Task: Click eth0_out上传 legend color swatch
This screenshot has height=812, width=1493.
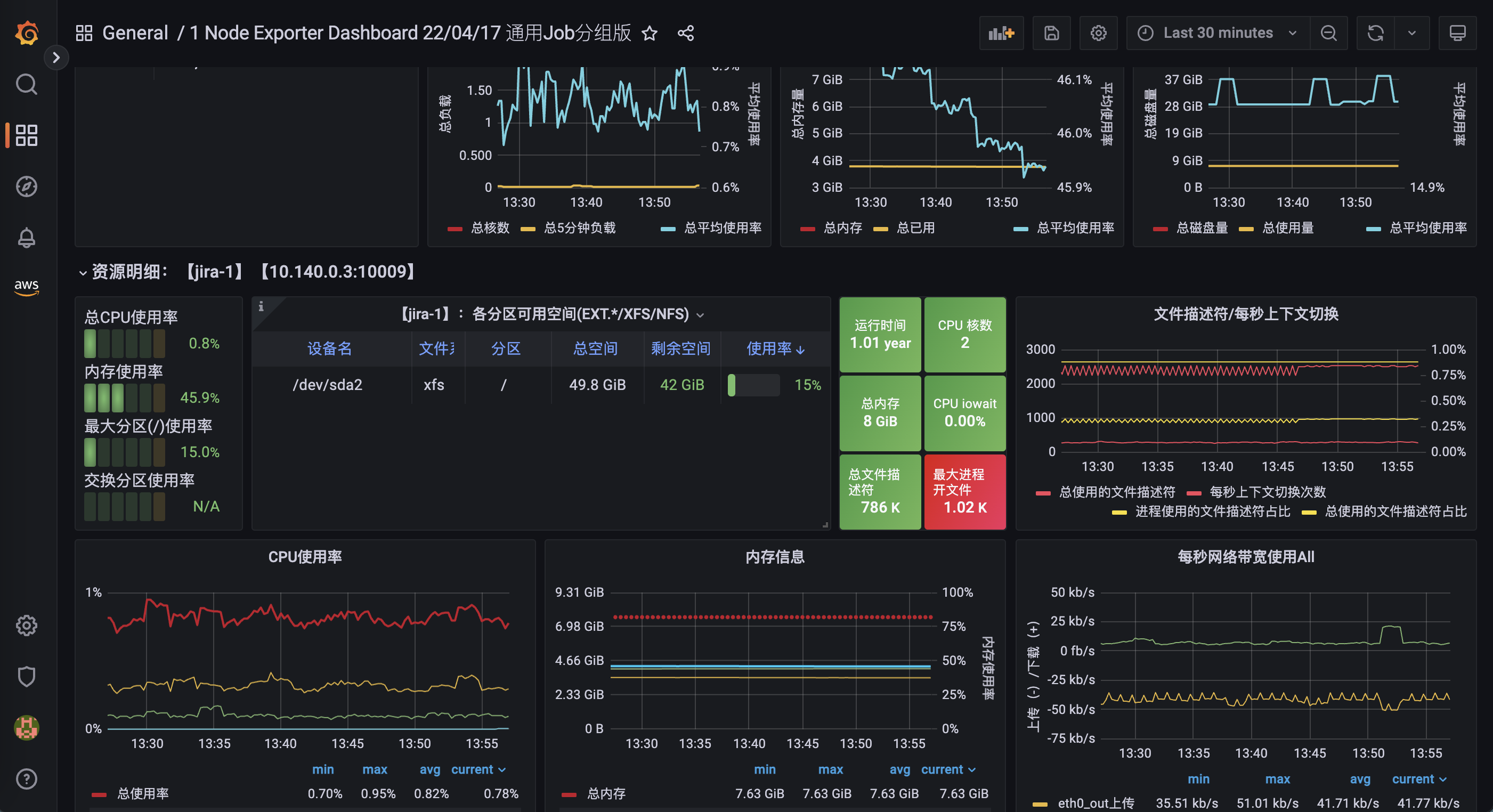Action: (x=1040, y=803)
